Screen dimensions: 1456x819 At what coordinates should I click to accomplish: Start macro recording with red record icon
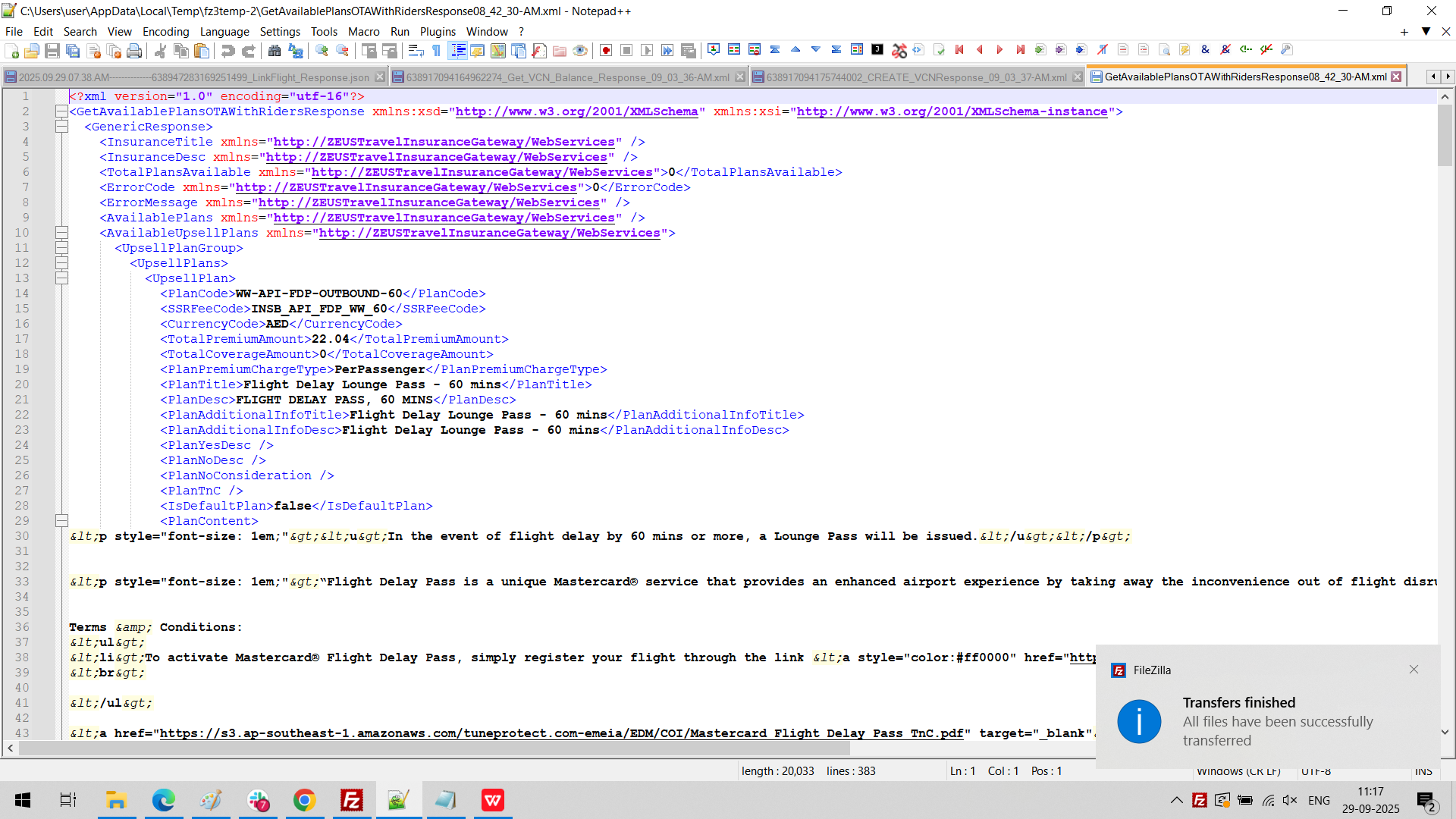tap(606, 51)
